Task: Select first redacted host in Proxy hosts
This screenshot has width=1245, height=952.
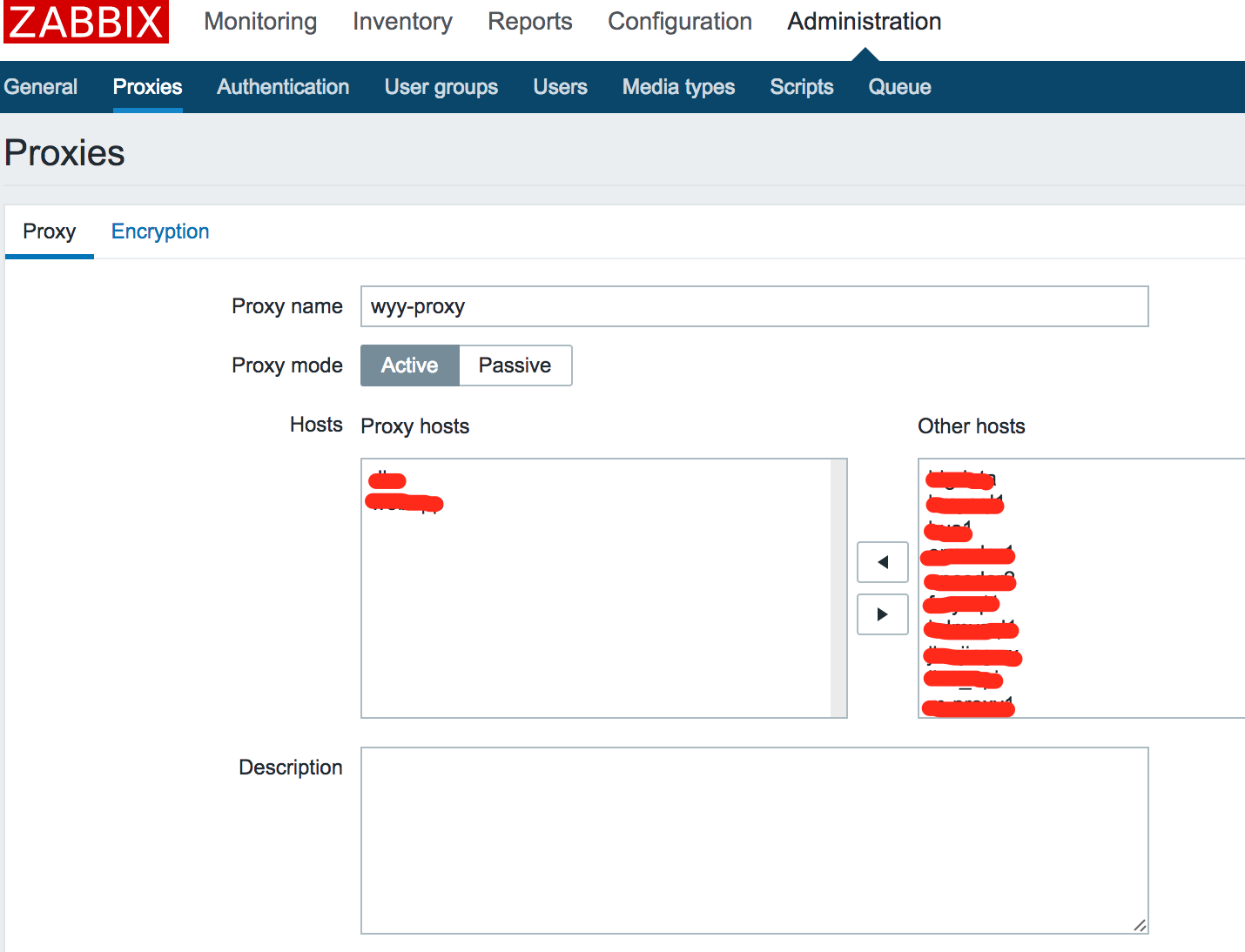Action: click(387, 480)
